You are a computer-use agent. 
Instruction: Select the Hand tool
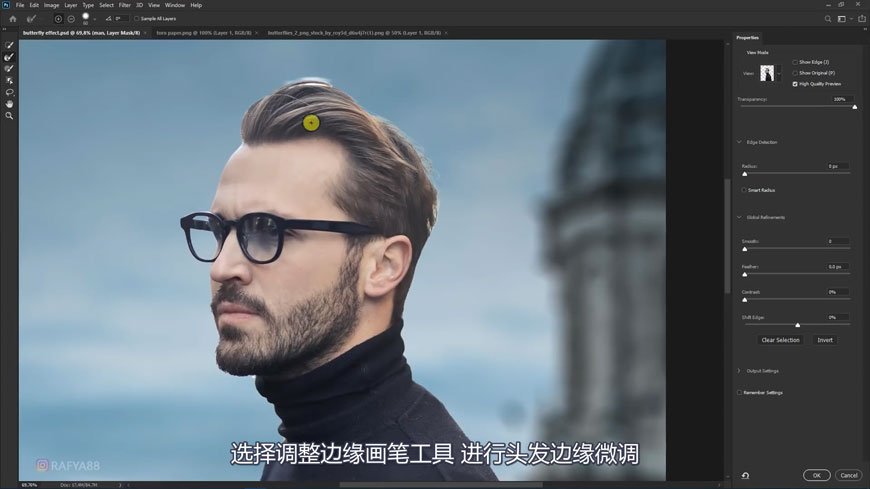tap(10, 104)
